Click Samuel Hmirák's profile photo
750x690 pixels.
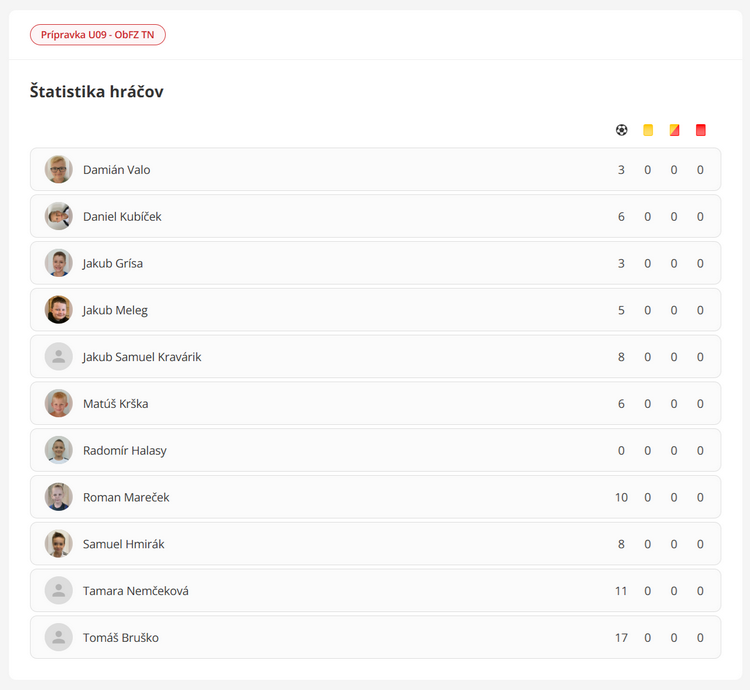[59, 544]
